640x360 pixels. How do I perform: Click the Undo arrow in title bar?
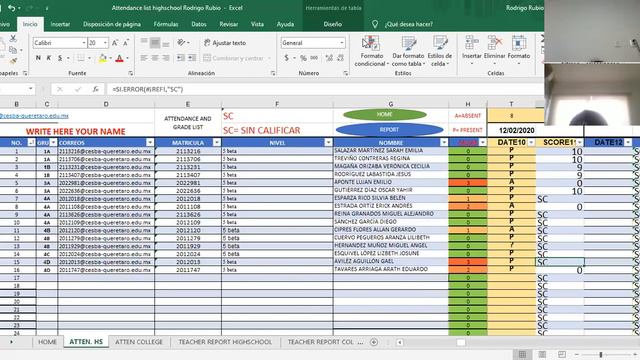click(12, 8)
